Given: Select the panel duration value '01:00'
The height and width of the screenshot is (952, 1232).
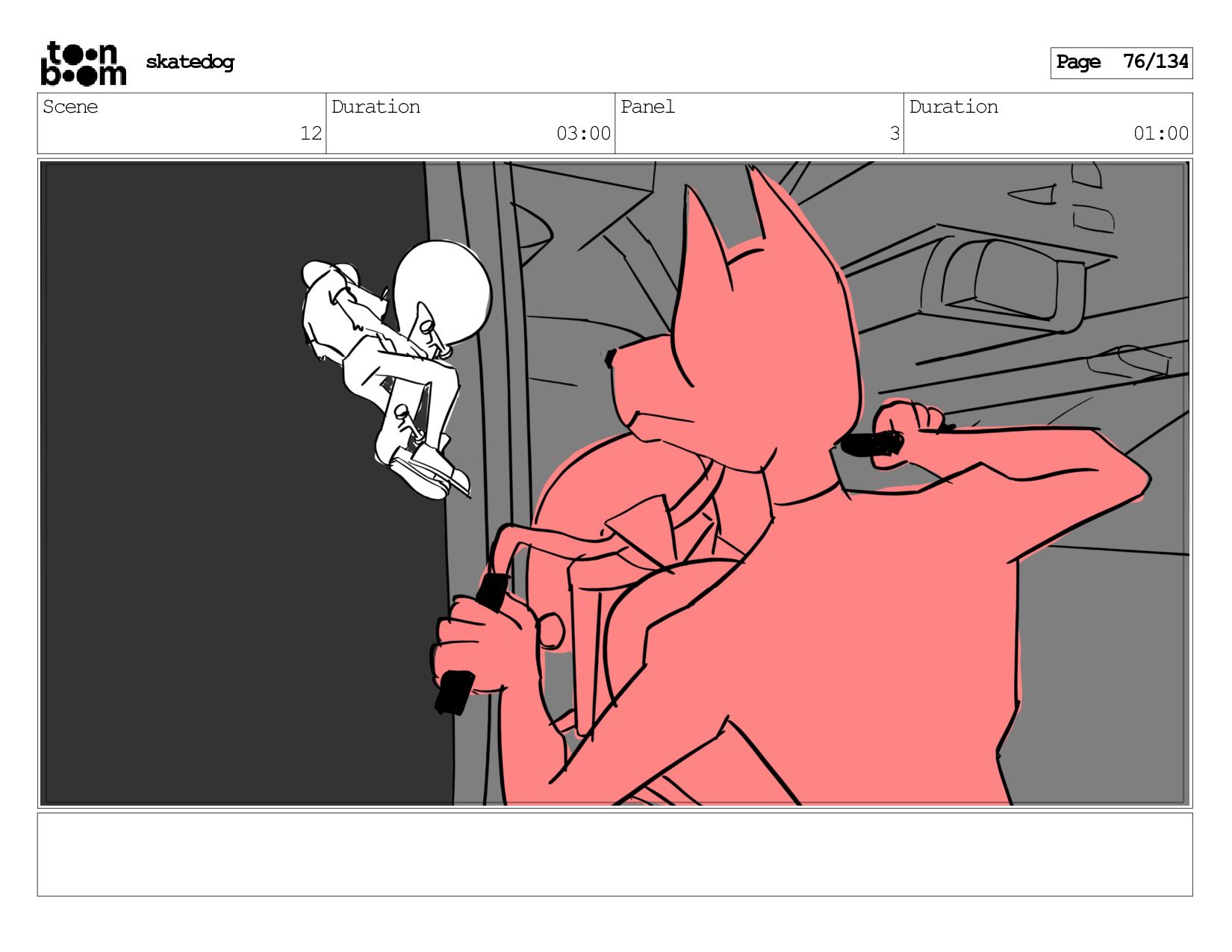Looking at the screenshot, I should [x=1161, y=134].
